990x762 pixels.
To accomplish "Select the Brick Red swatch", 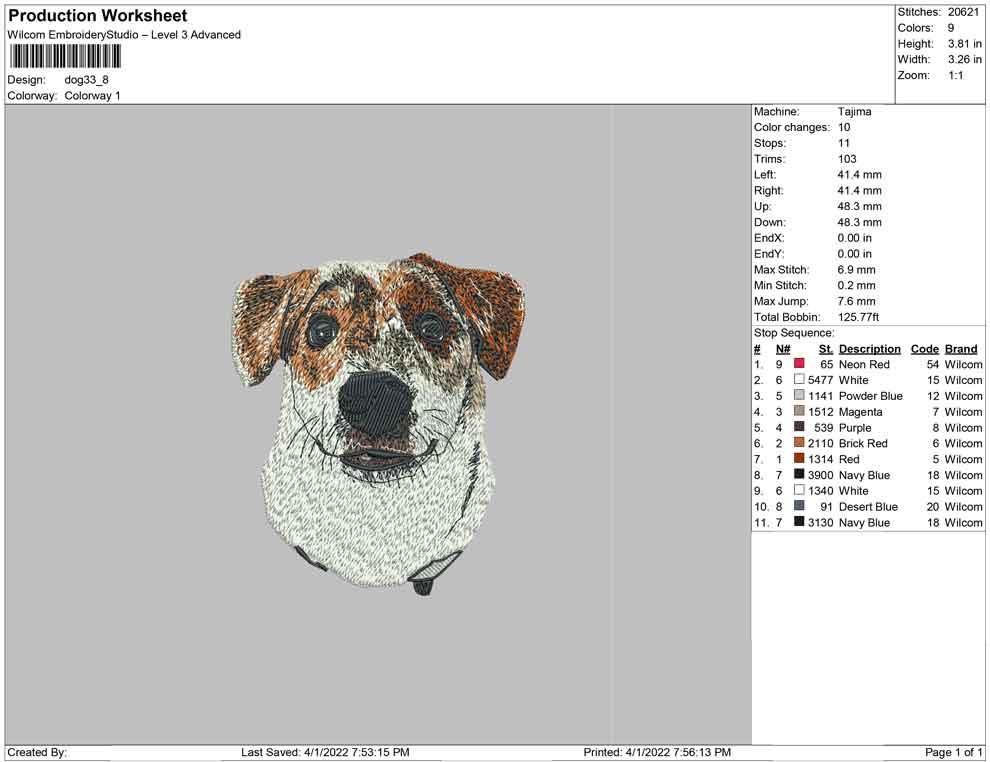I will pos(799,443).
